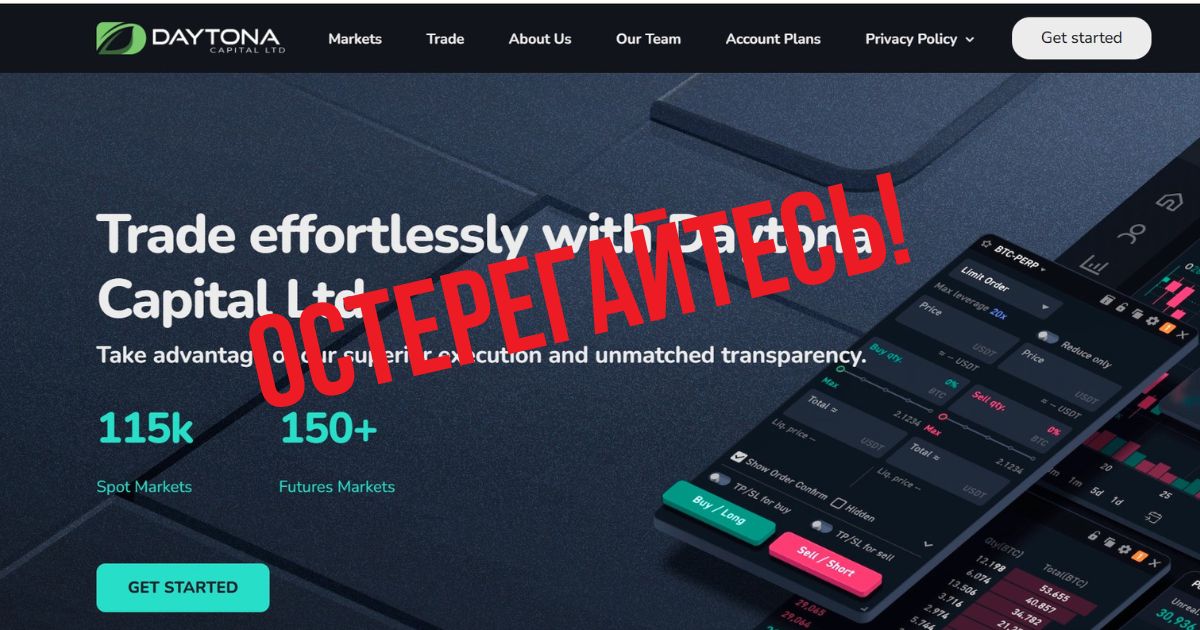The width and height of the screenshot is (1200, 630).
Task: Click the Daytona Capital green logo icon
Action: click(121, 38)
